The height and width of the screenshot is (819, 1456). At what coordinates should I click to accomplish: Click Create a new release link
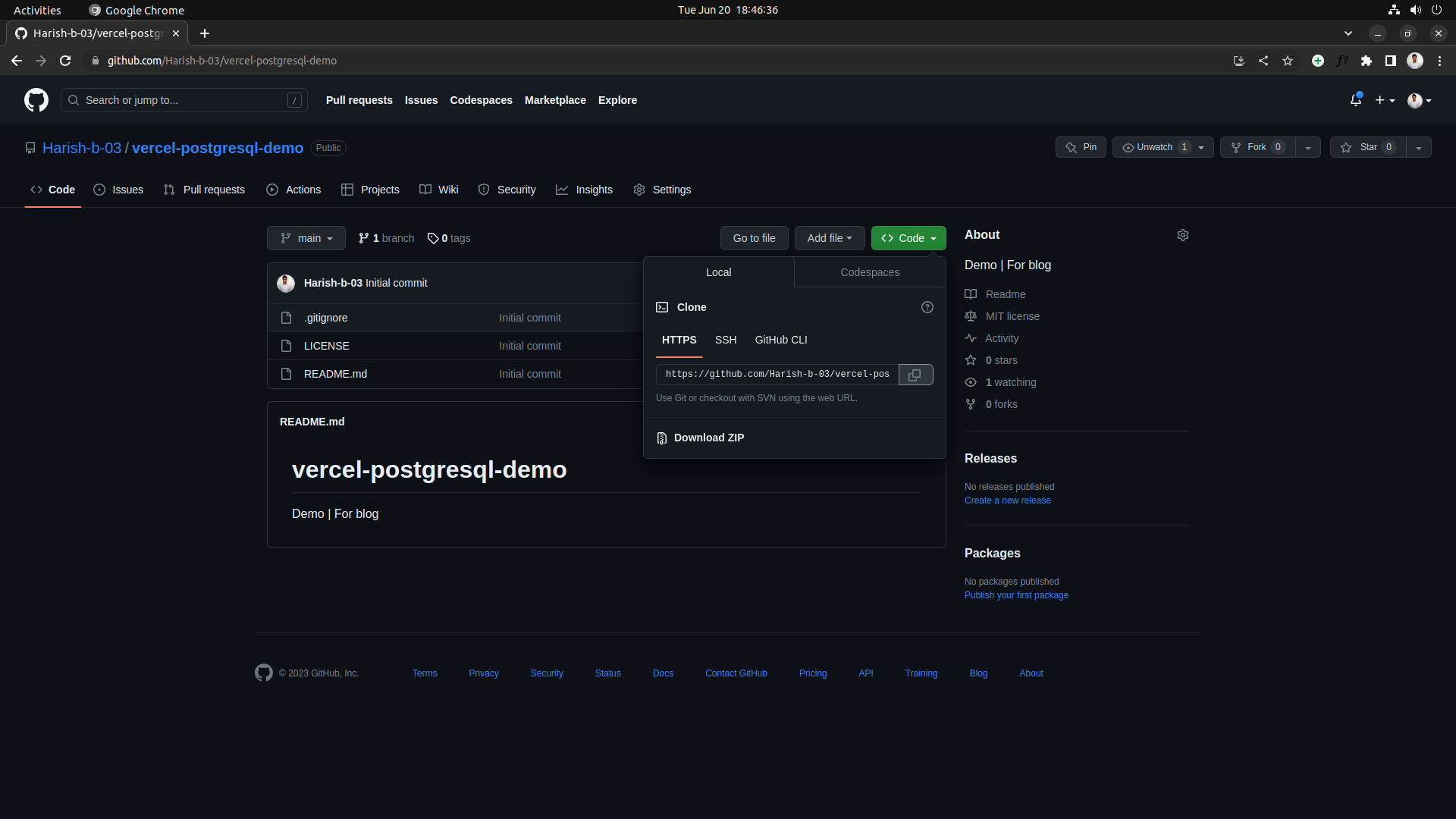click(1008, 500)
